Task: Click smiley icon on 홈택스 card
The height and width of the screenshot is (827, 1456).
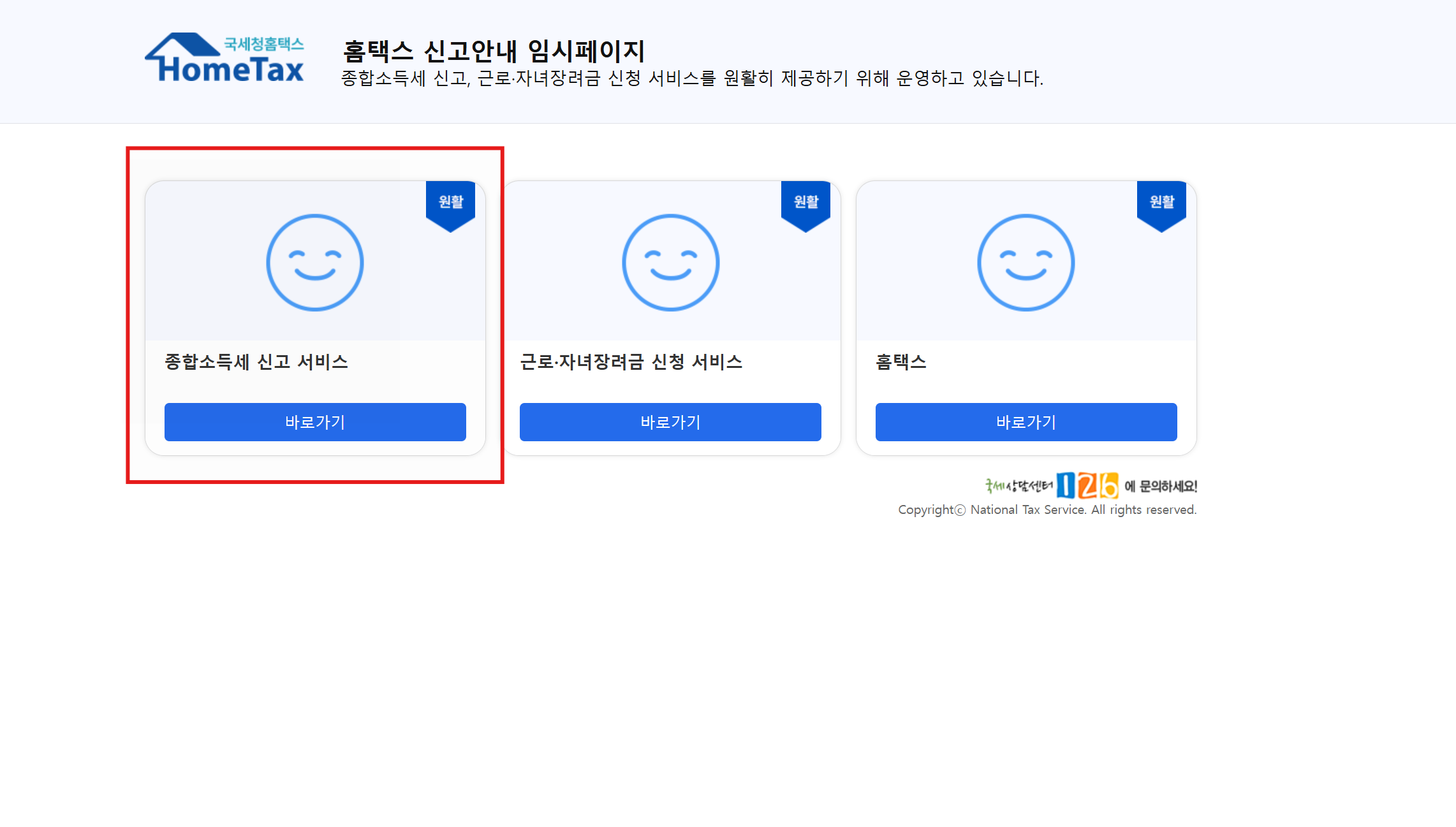Action: [1026, 263]
